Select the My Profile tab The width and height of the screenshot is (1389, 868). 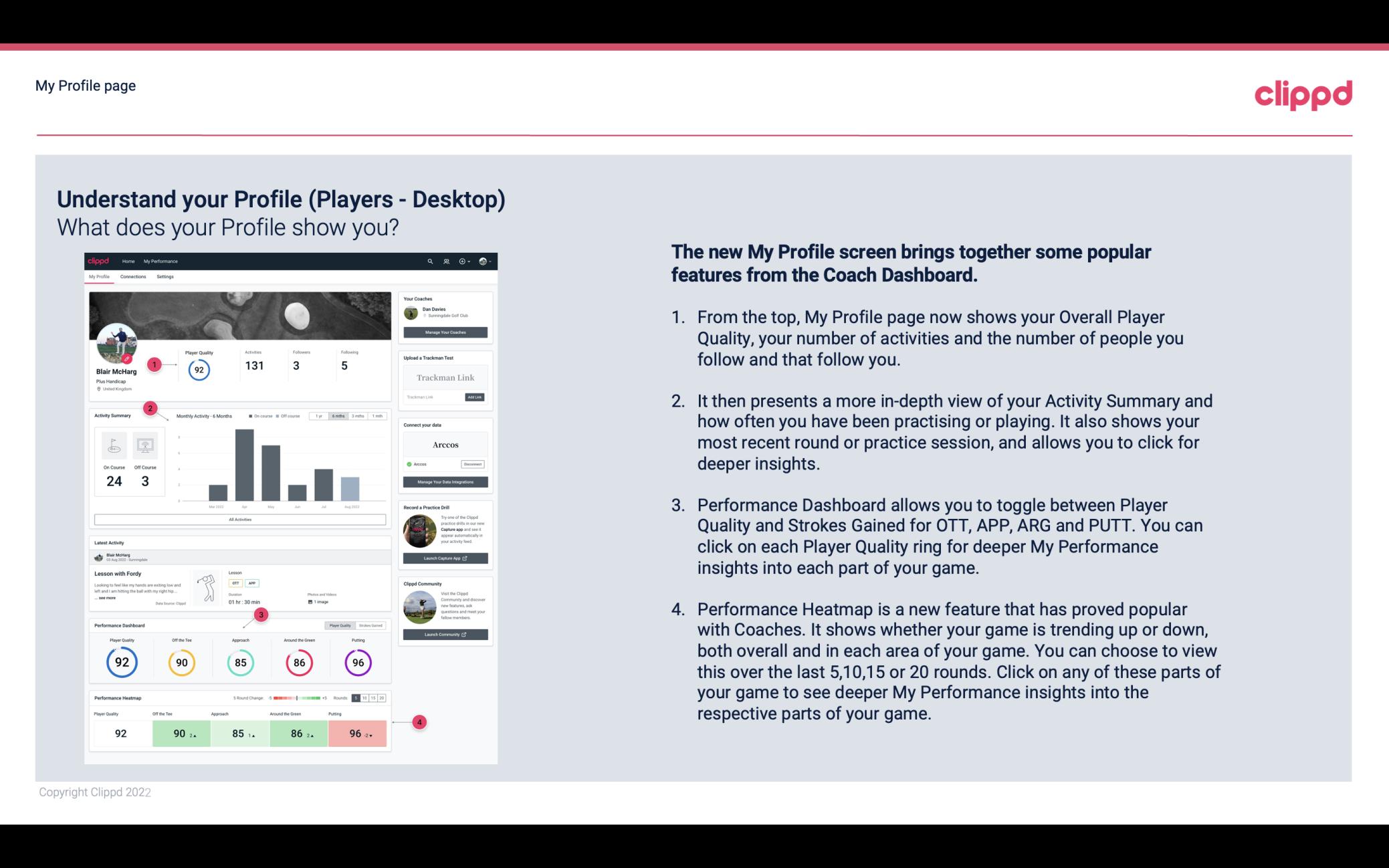point(100,278)
